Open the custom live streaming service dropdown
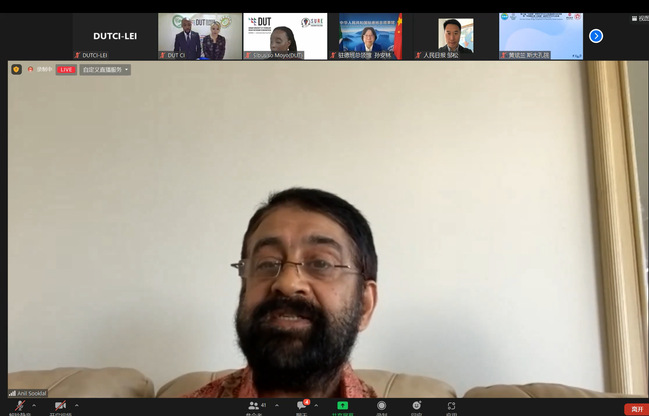This screenshot has width=649, height=416. (x=105, y=69)
